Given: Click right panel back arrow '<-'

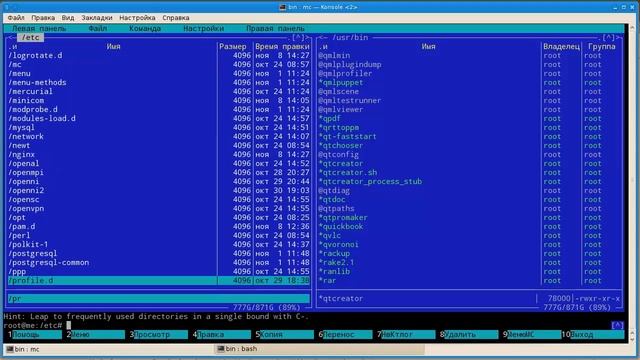Looking at the screenshot, I should tap(322, 38).
